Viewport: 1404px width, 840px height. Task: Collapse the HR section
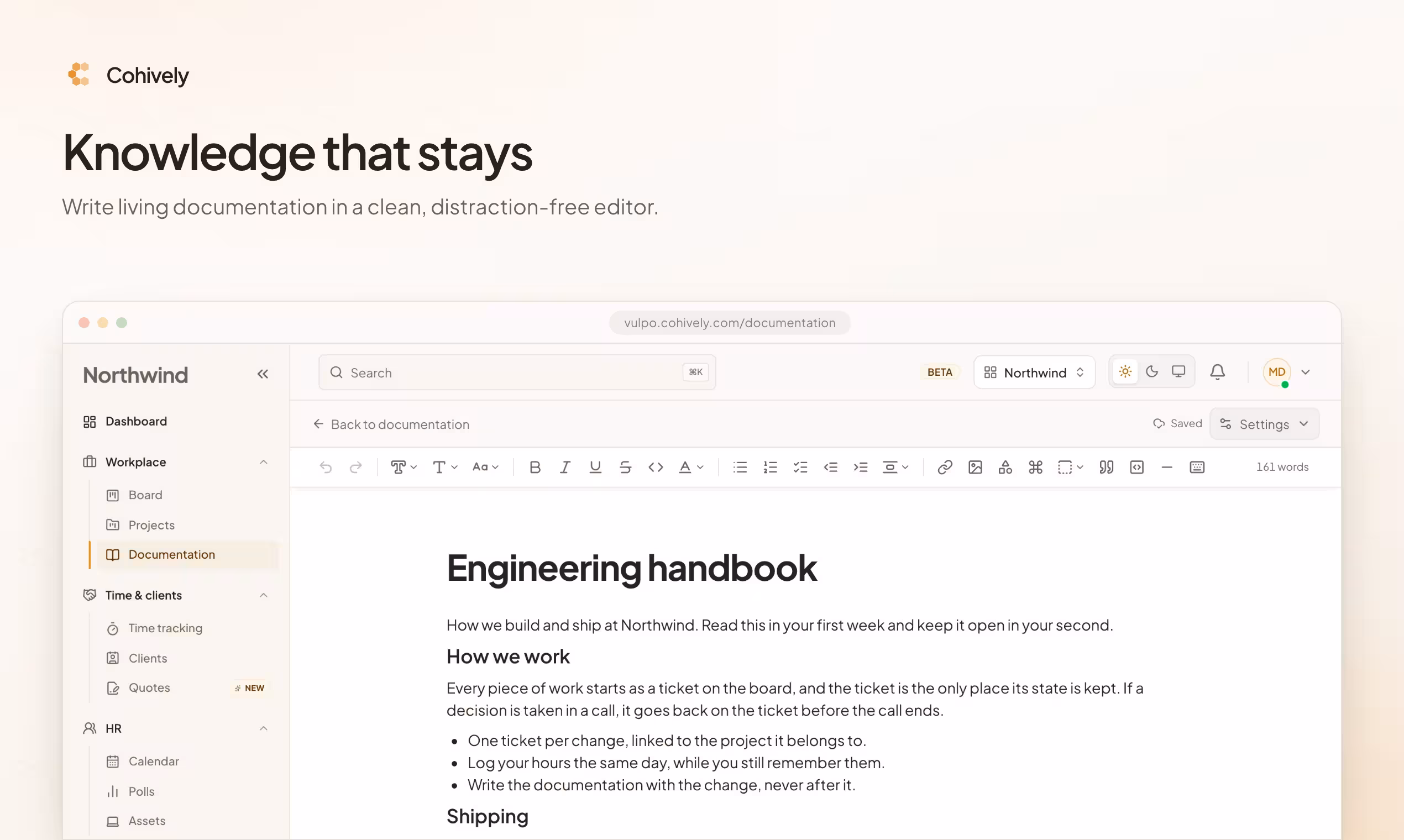pos(263,728)
